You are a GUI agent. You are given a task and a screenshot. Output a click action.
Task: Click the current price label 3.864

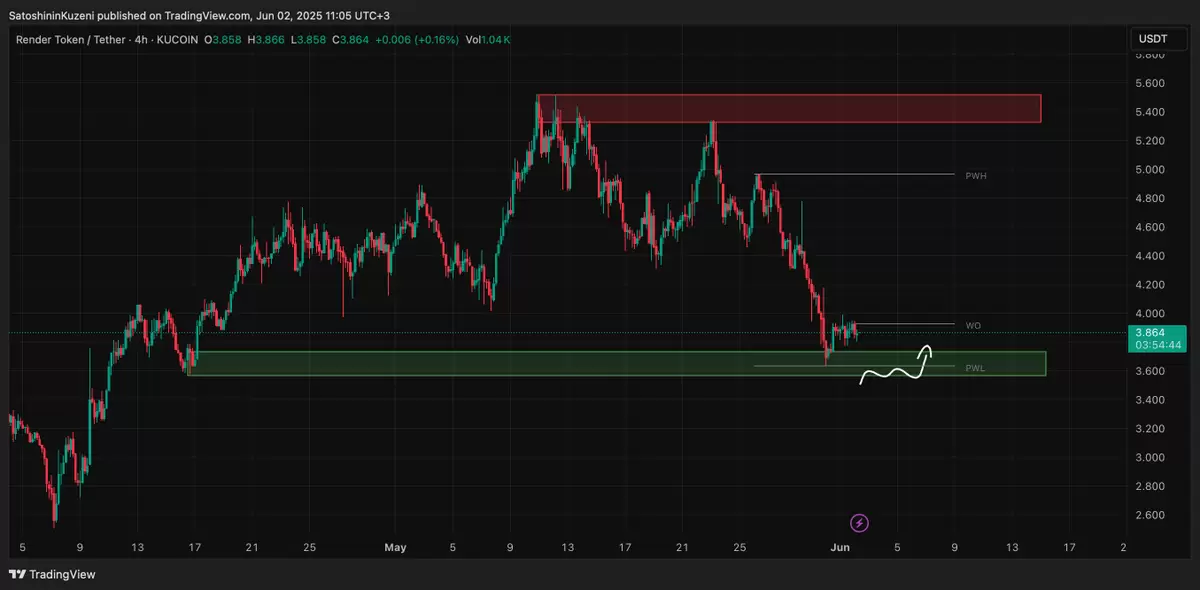pos(1152,332)
